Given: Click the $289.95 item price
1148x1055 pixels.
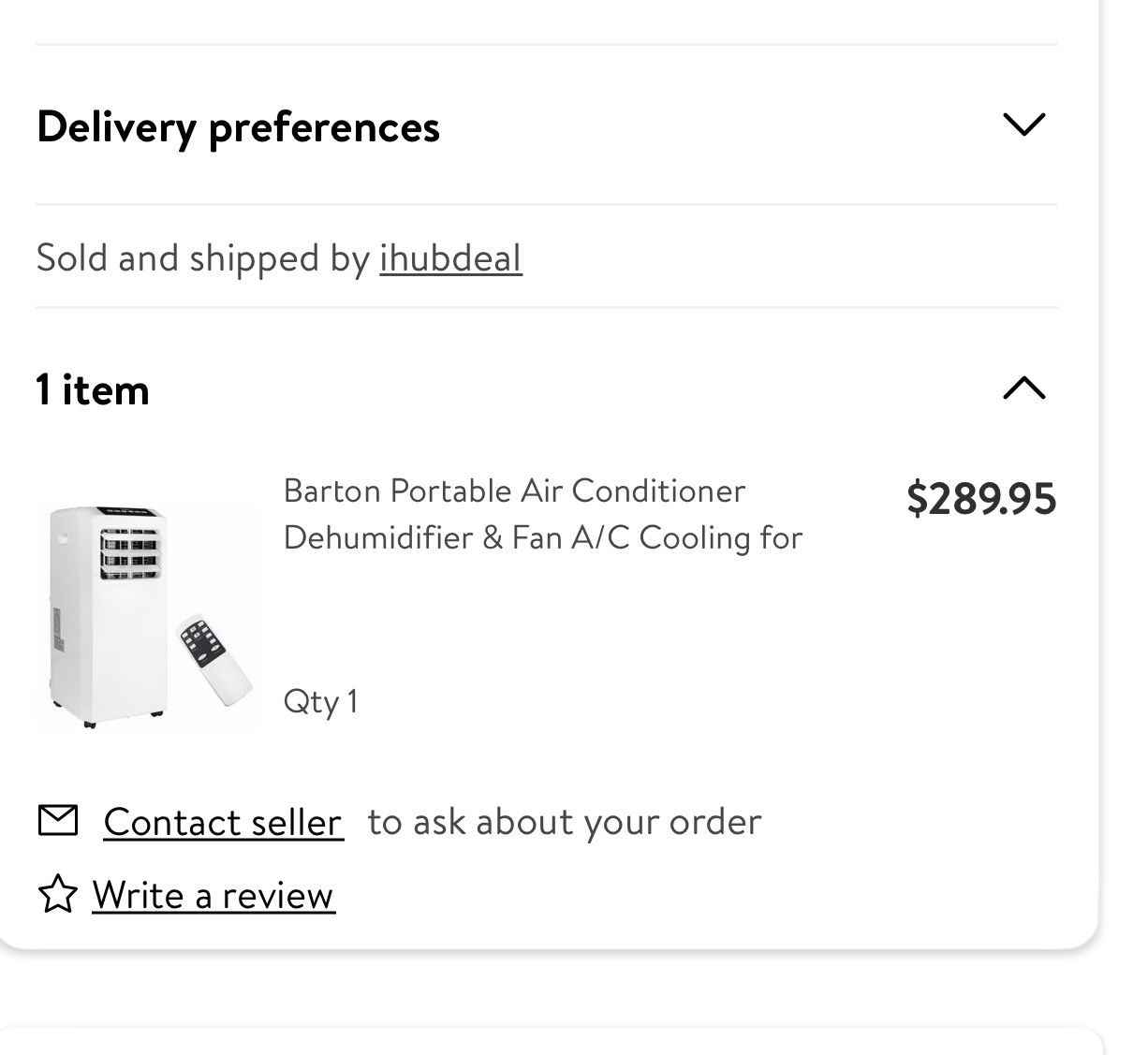Looking at the screenshot, I should (980, 498).
